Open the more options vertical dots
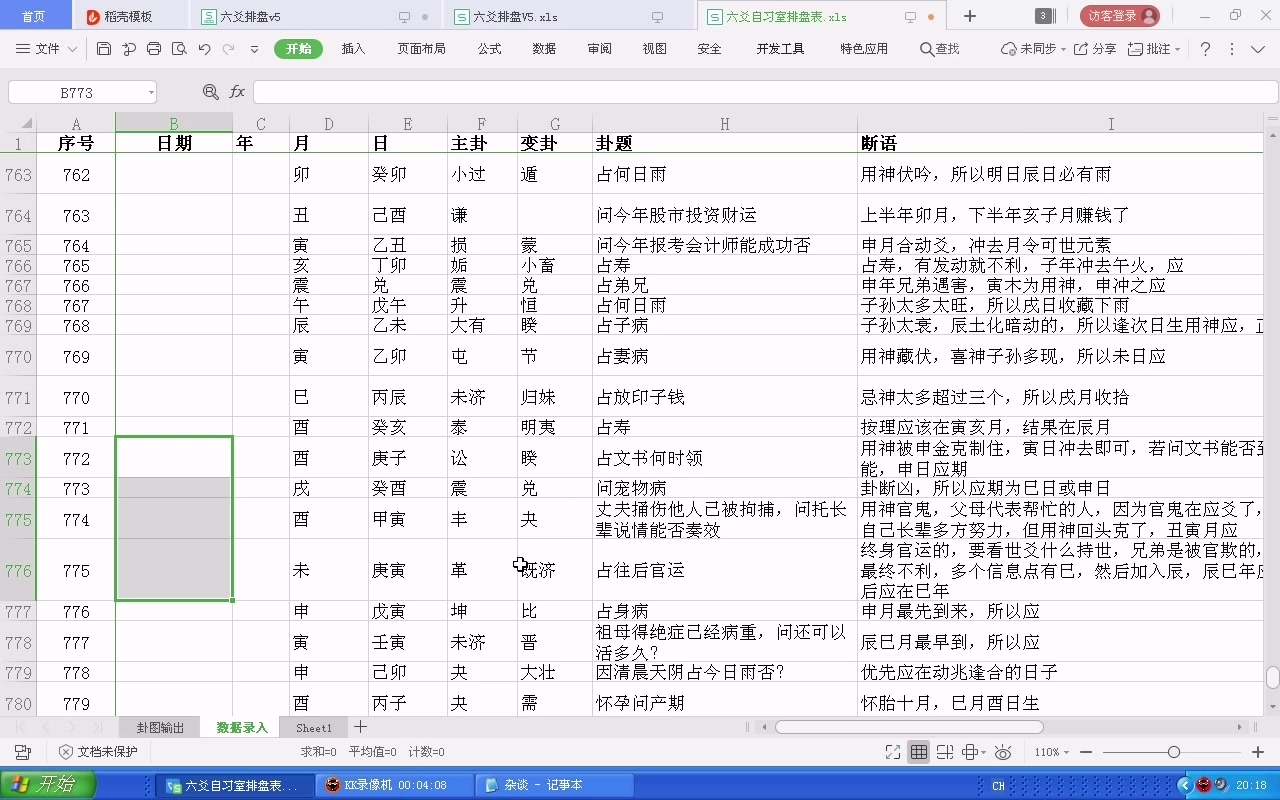This screenshot has width=1280, height=800. (1231, 49)
